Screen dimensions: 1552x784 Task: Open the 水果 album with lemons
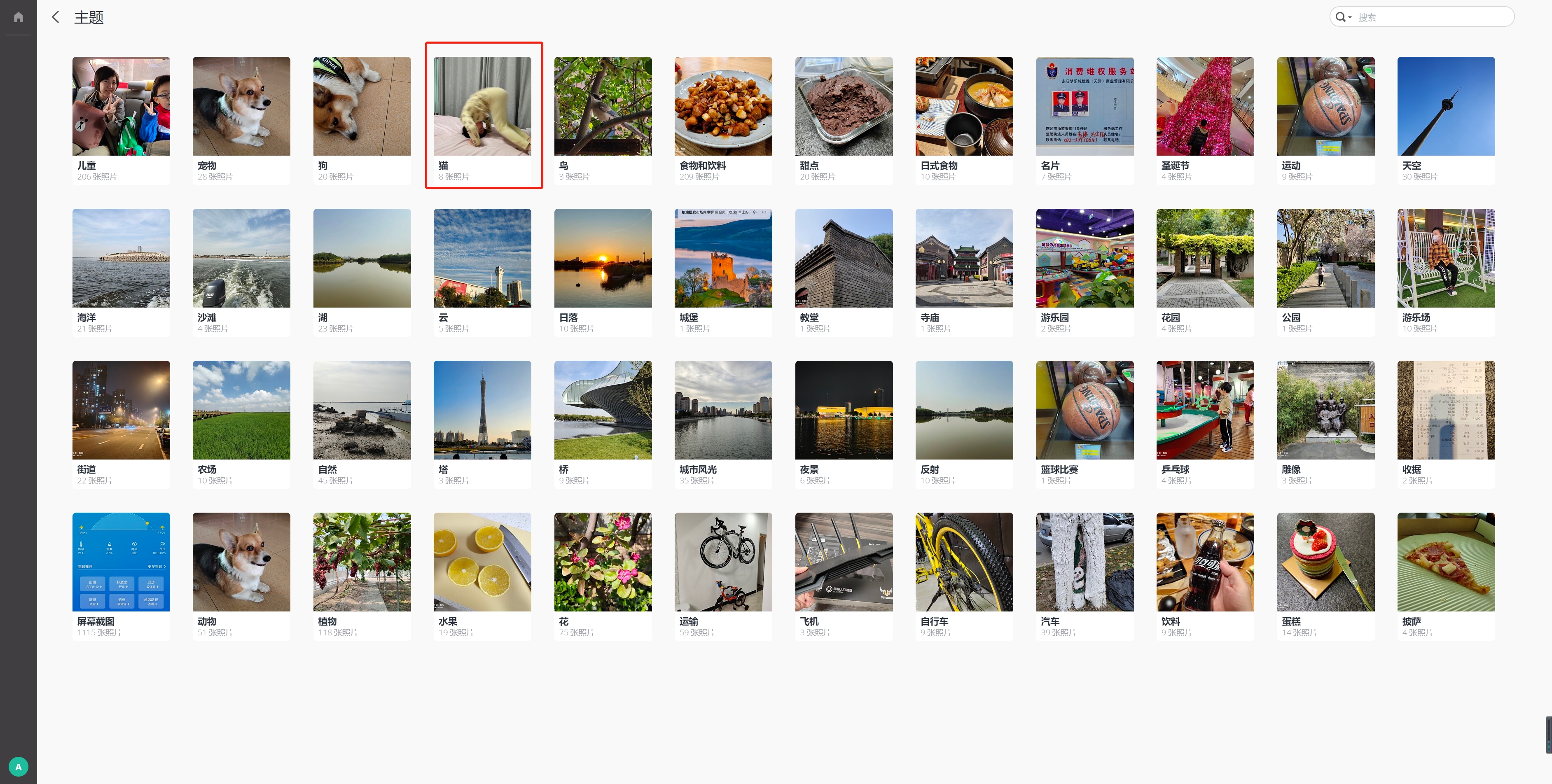click(482, 576)
